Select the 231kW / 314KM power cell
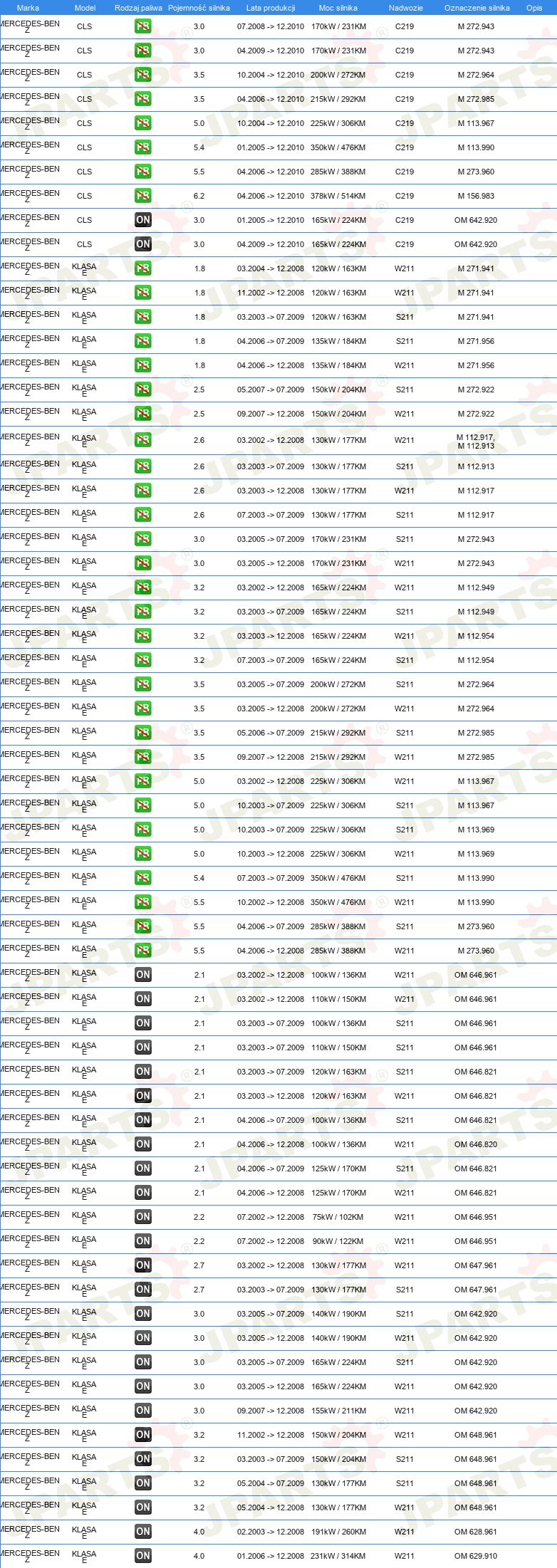The height and width of the screenshot is (1568, 557). click(338, 1556)
